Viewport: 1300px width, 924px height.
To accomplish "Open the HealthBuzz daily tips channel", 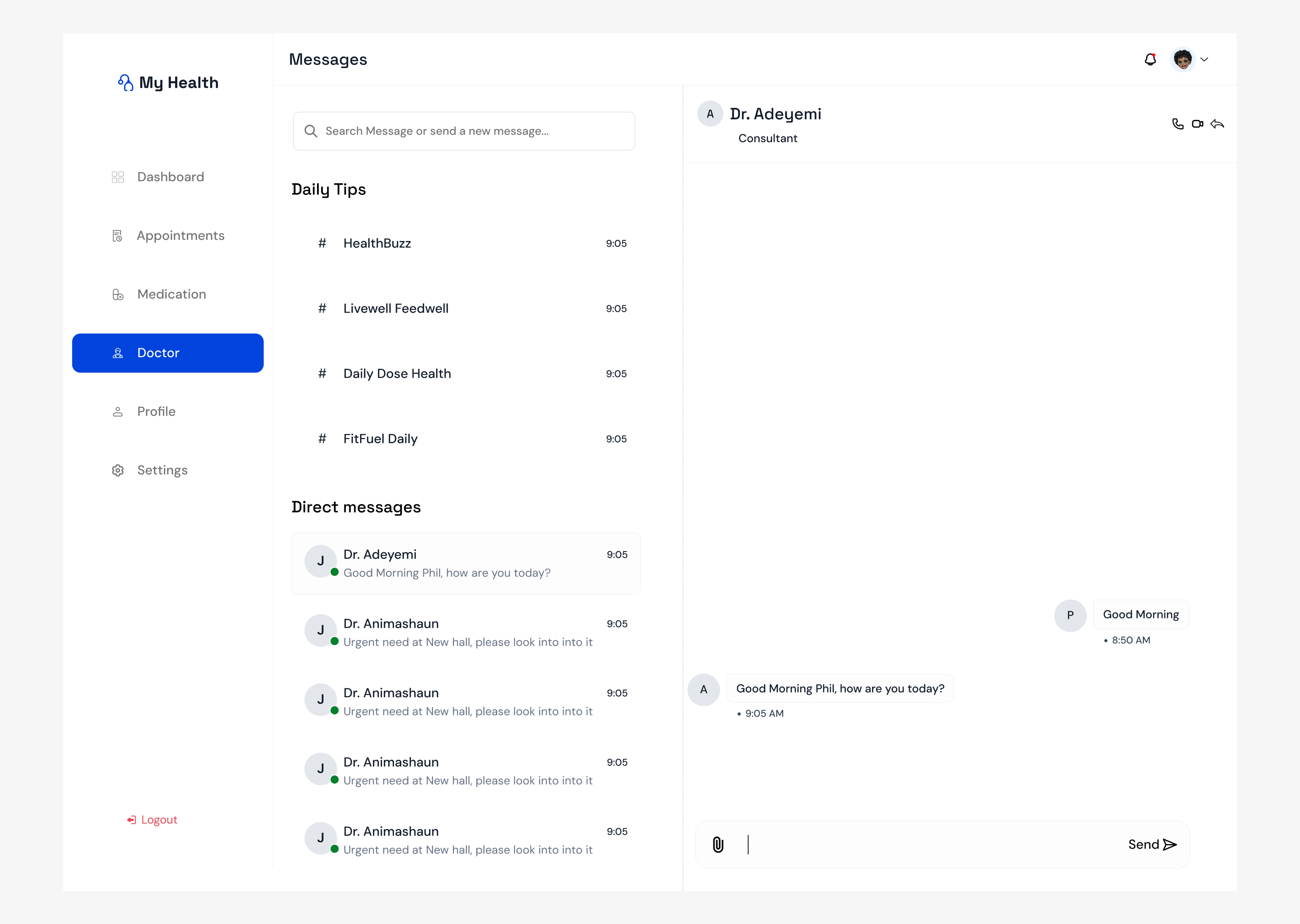I will coord(377,243).
